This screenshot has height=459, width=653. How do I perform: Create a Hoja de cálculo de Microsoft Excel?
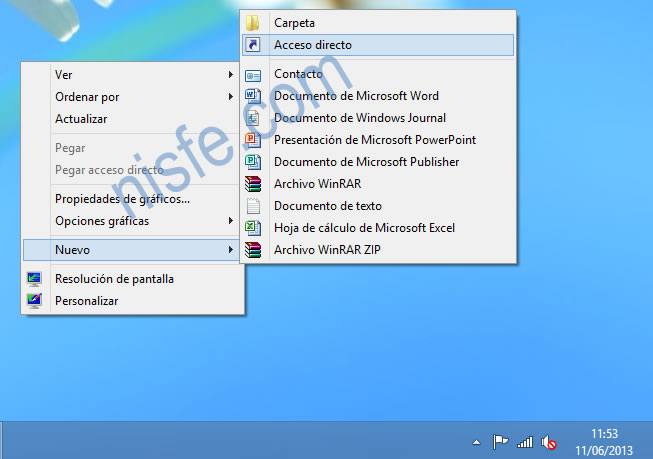(x=378, y=228)
